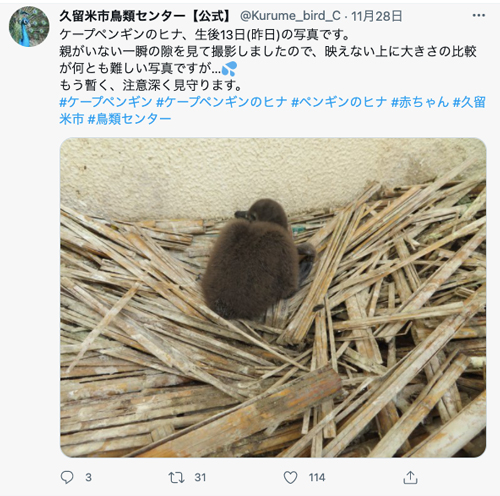Open the penguin chick photo
Viewport: 500px width, 496px height.
273,297
